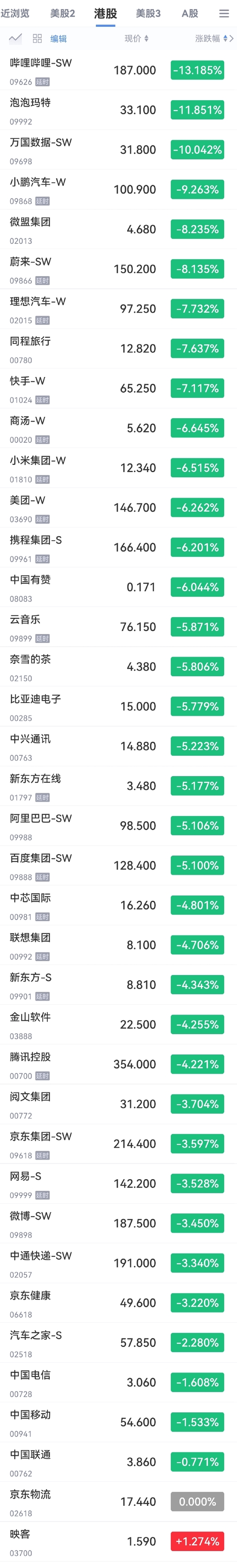The height and width of the screenshot is (1568, 237).
Task: Open 腾讯控股 stock row
Action: point(118,1063)
